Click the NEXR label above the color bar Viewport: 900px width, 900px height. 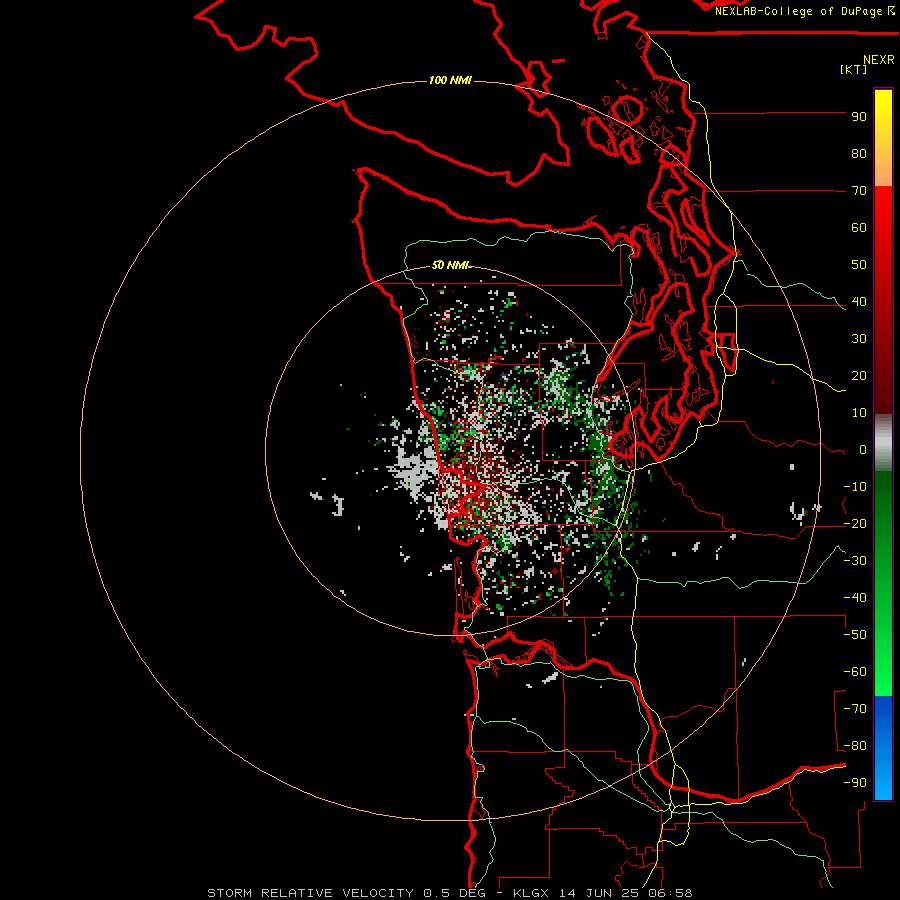coord(879,60)
